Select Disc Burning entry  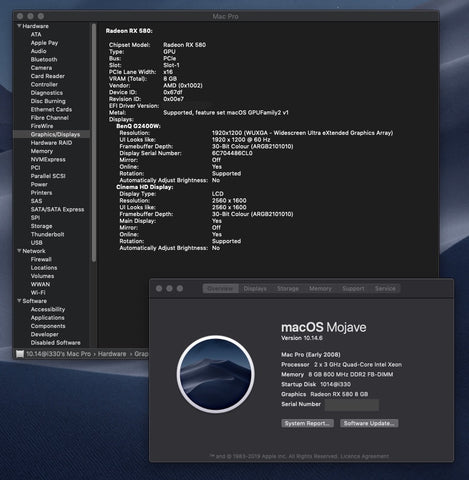click(48, 101)
